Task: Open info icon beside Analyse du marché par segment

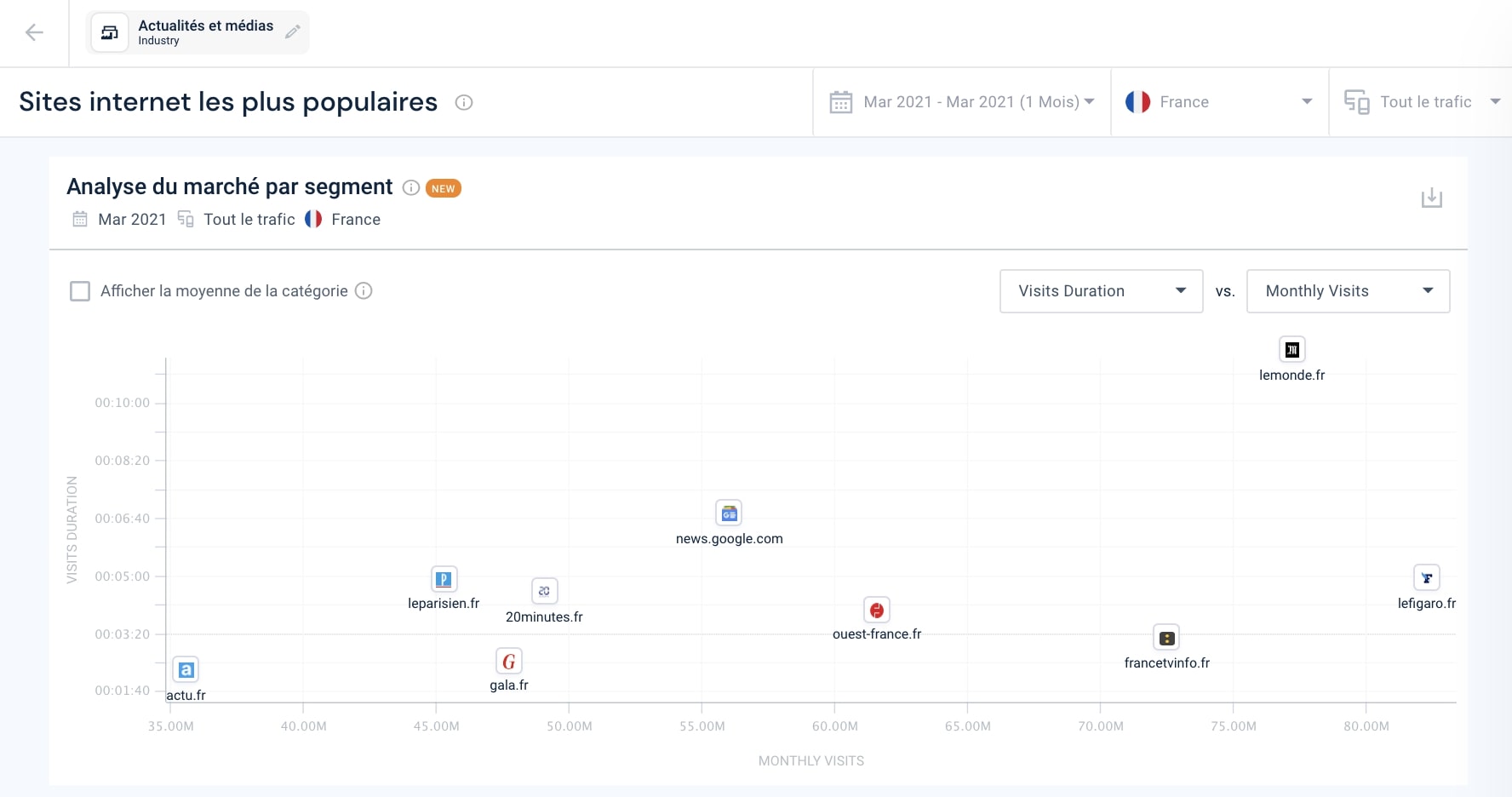Action: click(411, 187)
